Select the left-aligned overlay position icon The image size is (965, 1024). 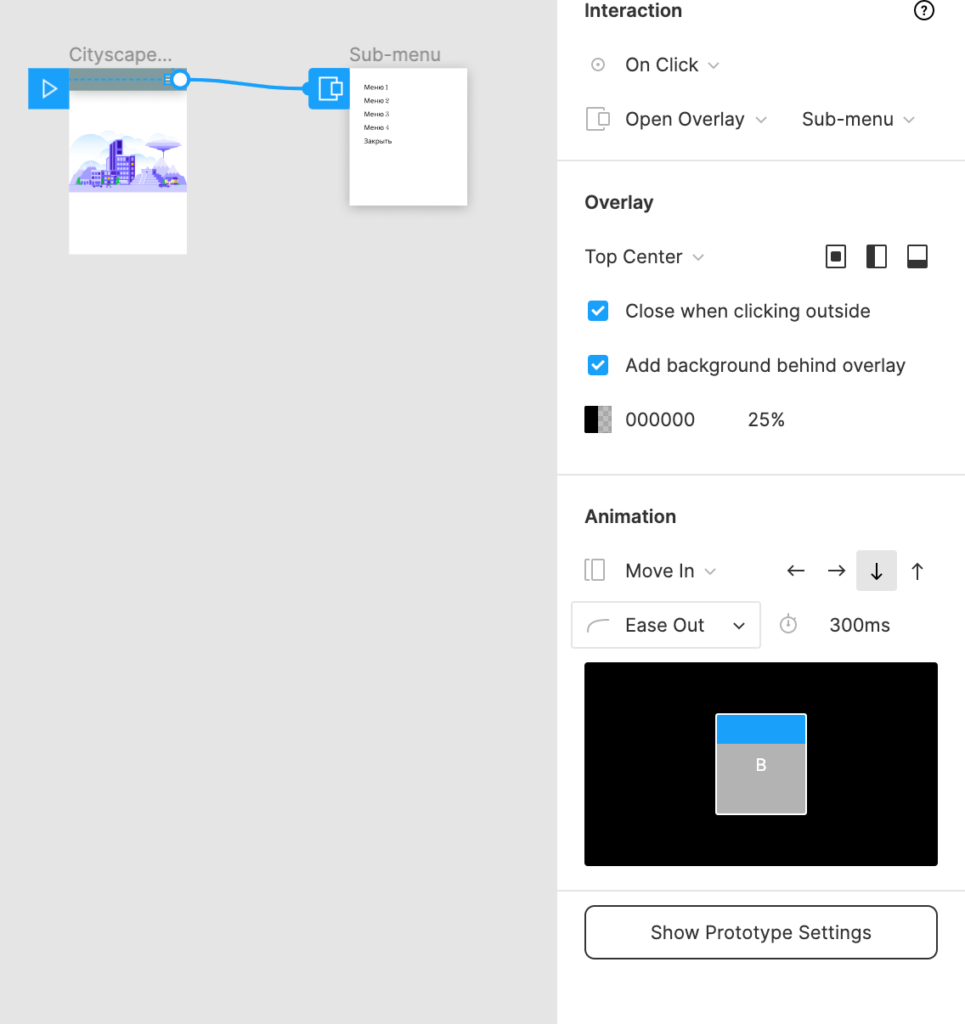[876, 257]
